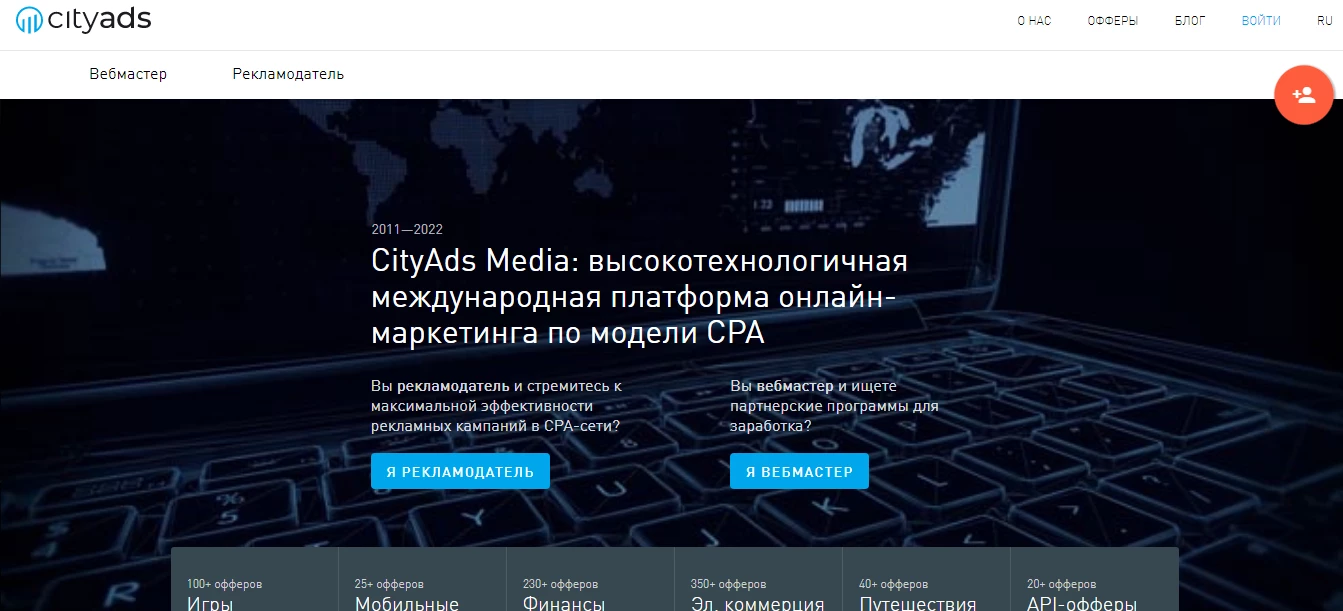
Task: Click the CityAds Media headline text
Action: 639,297
